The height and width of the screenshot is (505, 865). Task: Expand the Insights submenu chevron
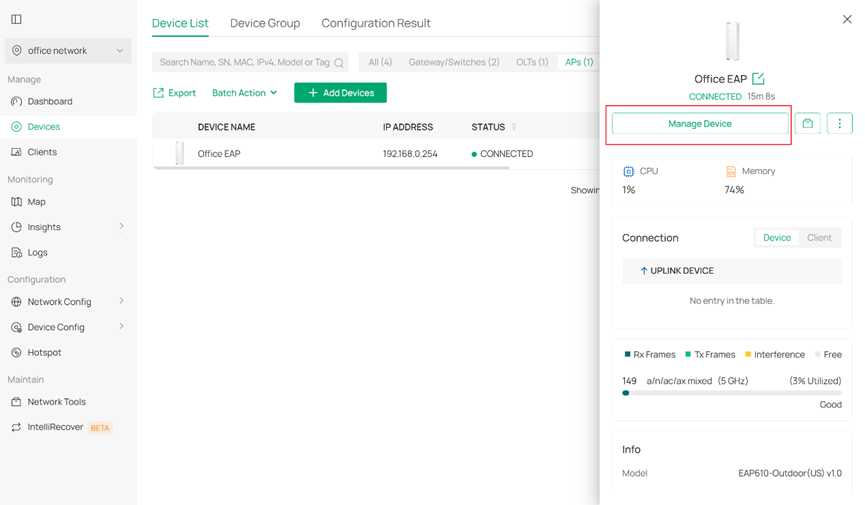[x=121, y=227]
